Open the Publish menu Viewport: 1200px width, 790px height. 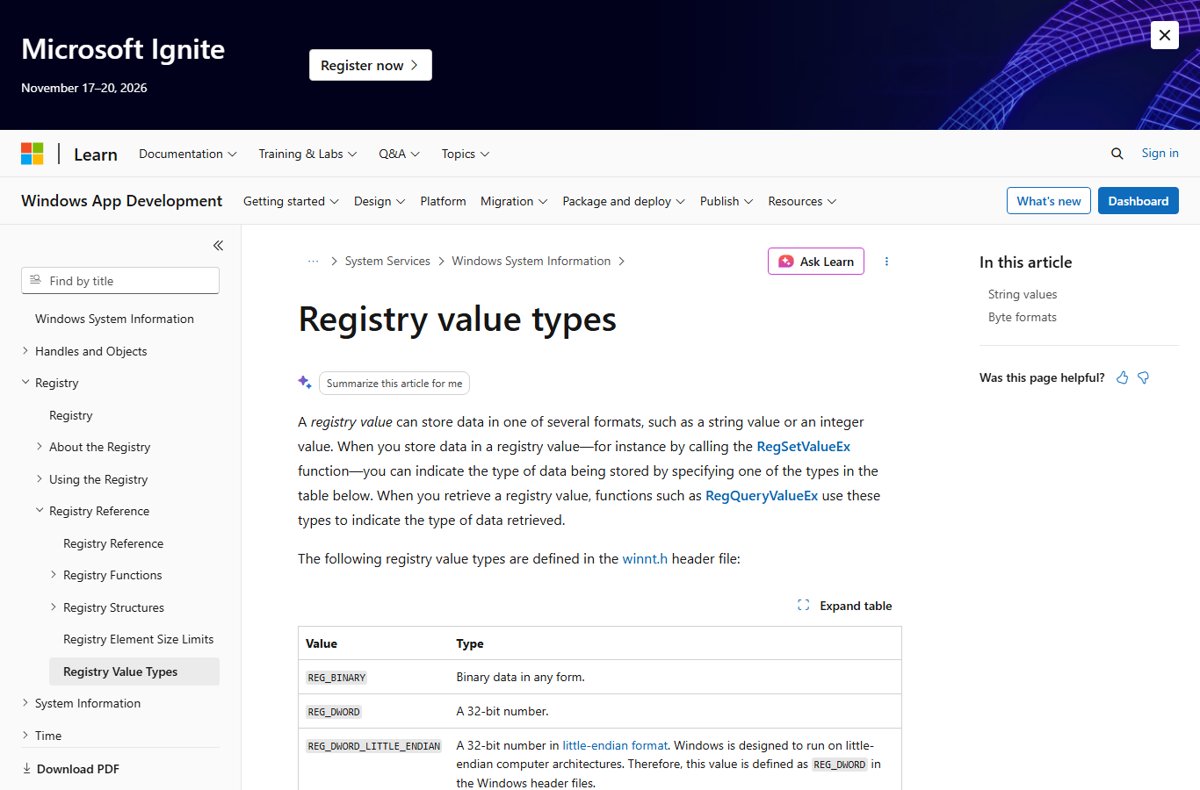pos(726,201)
